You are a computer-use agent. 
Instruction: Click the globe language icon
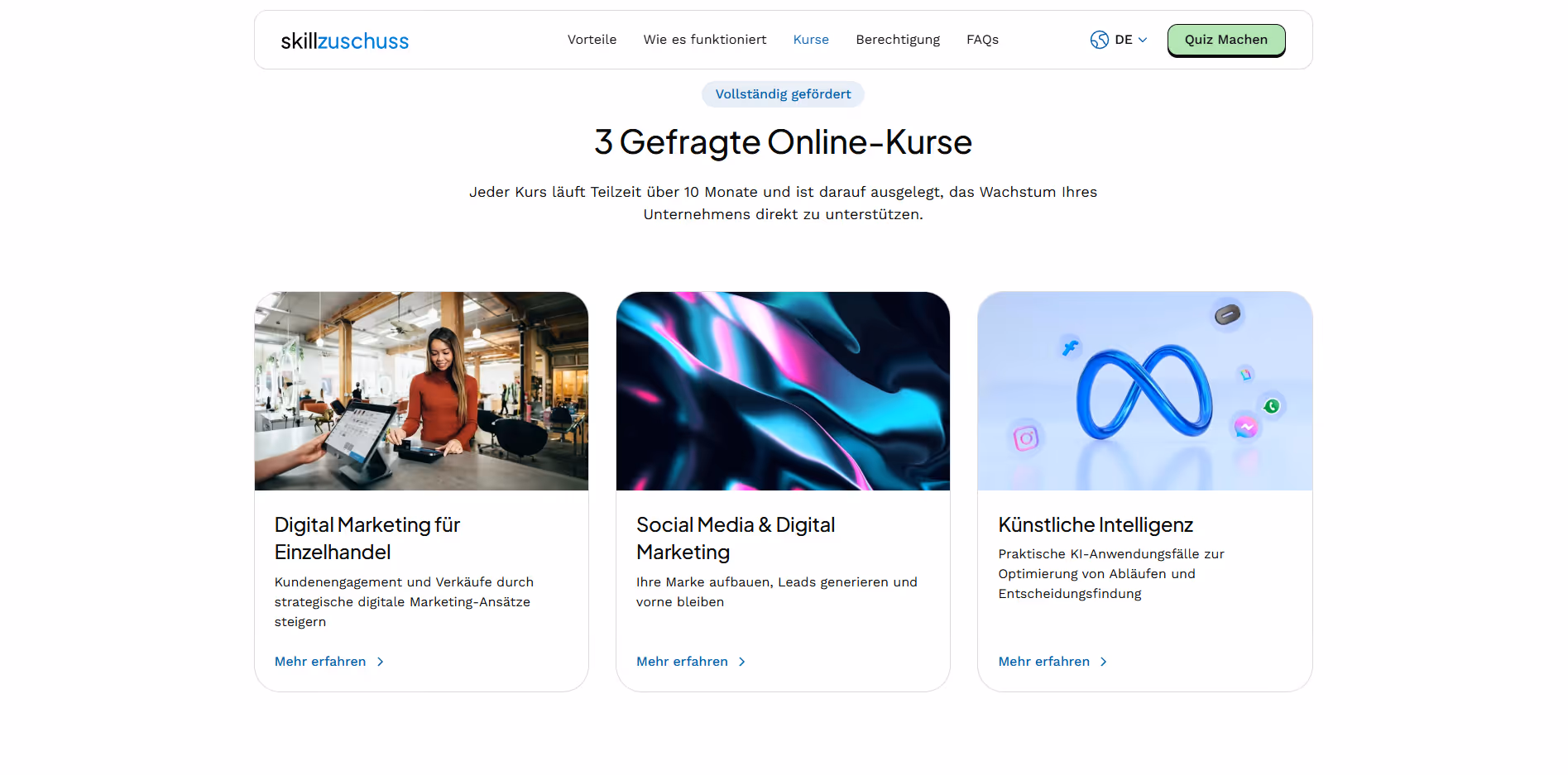[x=1099, y=40]
